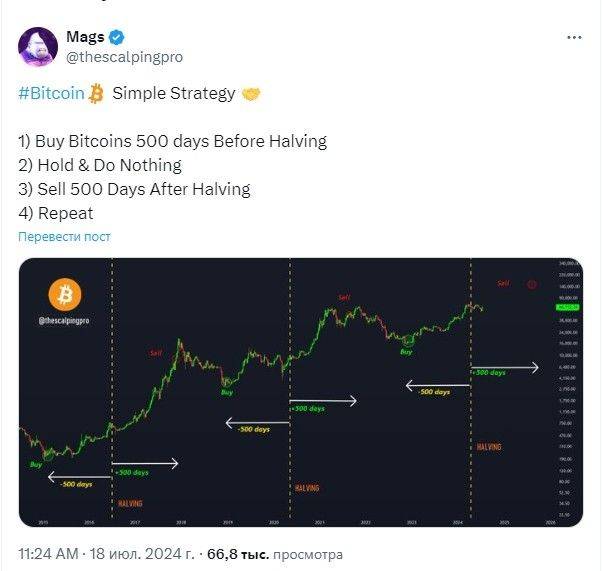
Task: Click the leftmost green Buy label in chart
Action: tap(36, 464)
